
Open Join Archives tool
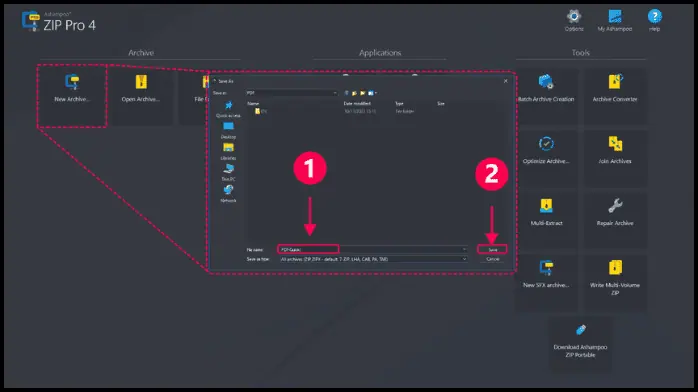point(615,150)
